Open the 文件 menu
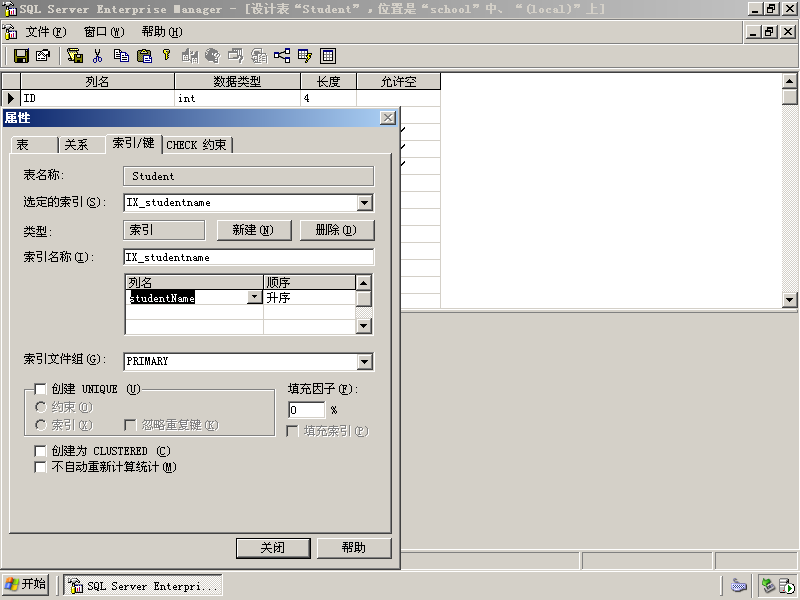The width and height of the screenshot is (800, 600). (46, 32)
